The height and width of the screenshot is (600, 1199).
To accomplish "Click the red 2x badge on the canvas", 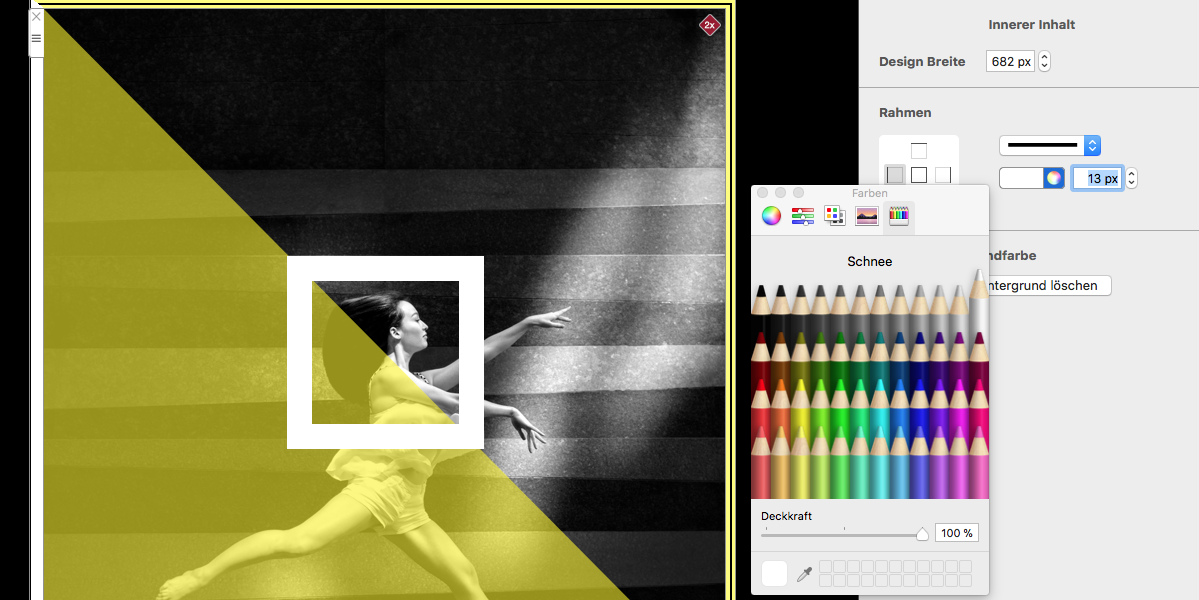I will click(710, 25).
